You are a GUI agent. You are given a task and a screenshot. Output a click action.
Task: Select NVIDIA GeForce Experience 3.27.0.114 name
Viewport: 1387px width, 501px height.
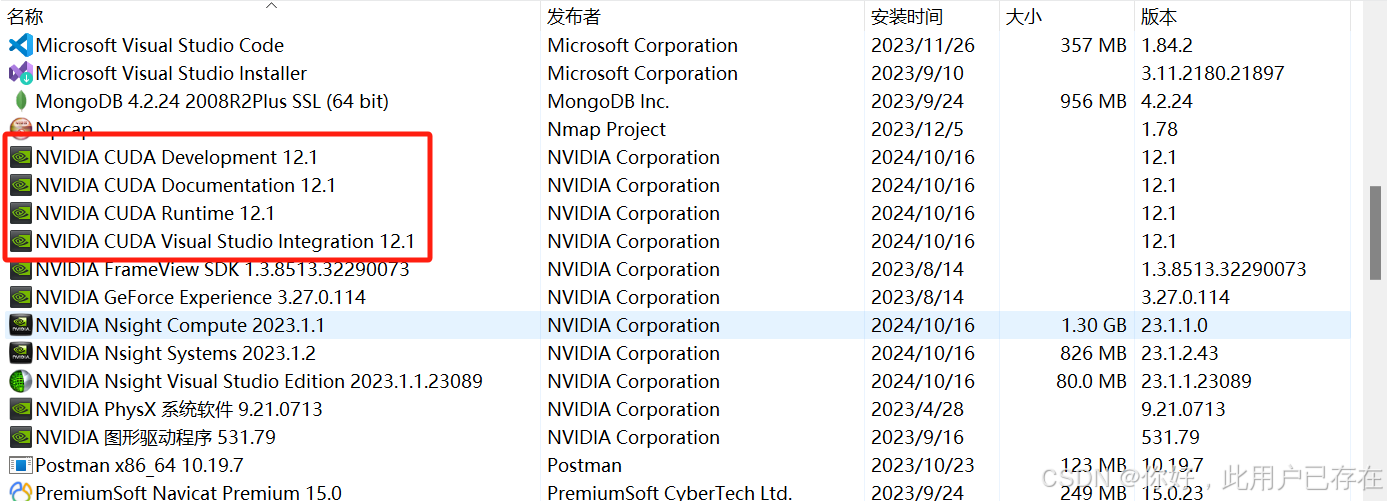click(x=200, y=297)
